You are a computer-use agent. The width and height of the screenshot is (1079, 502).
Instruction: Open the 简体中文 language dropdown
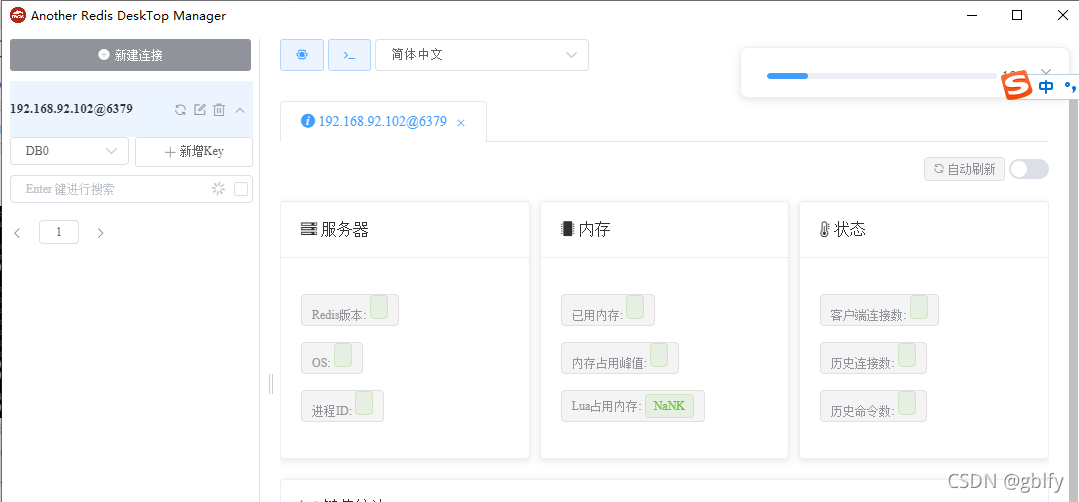tap(482, 55)
